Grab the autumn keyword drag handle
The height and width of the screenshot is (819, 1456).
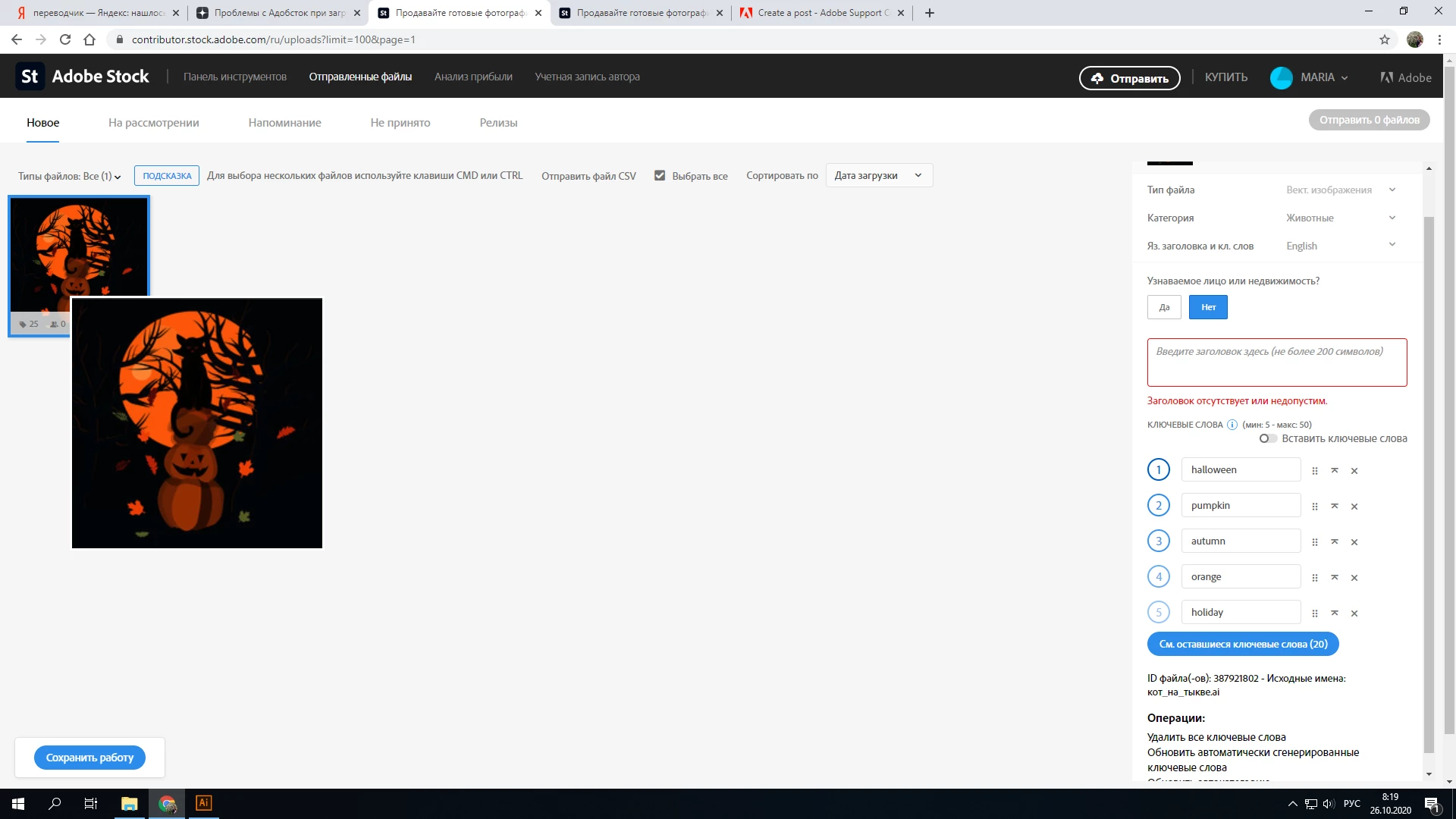point(1315,542)
